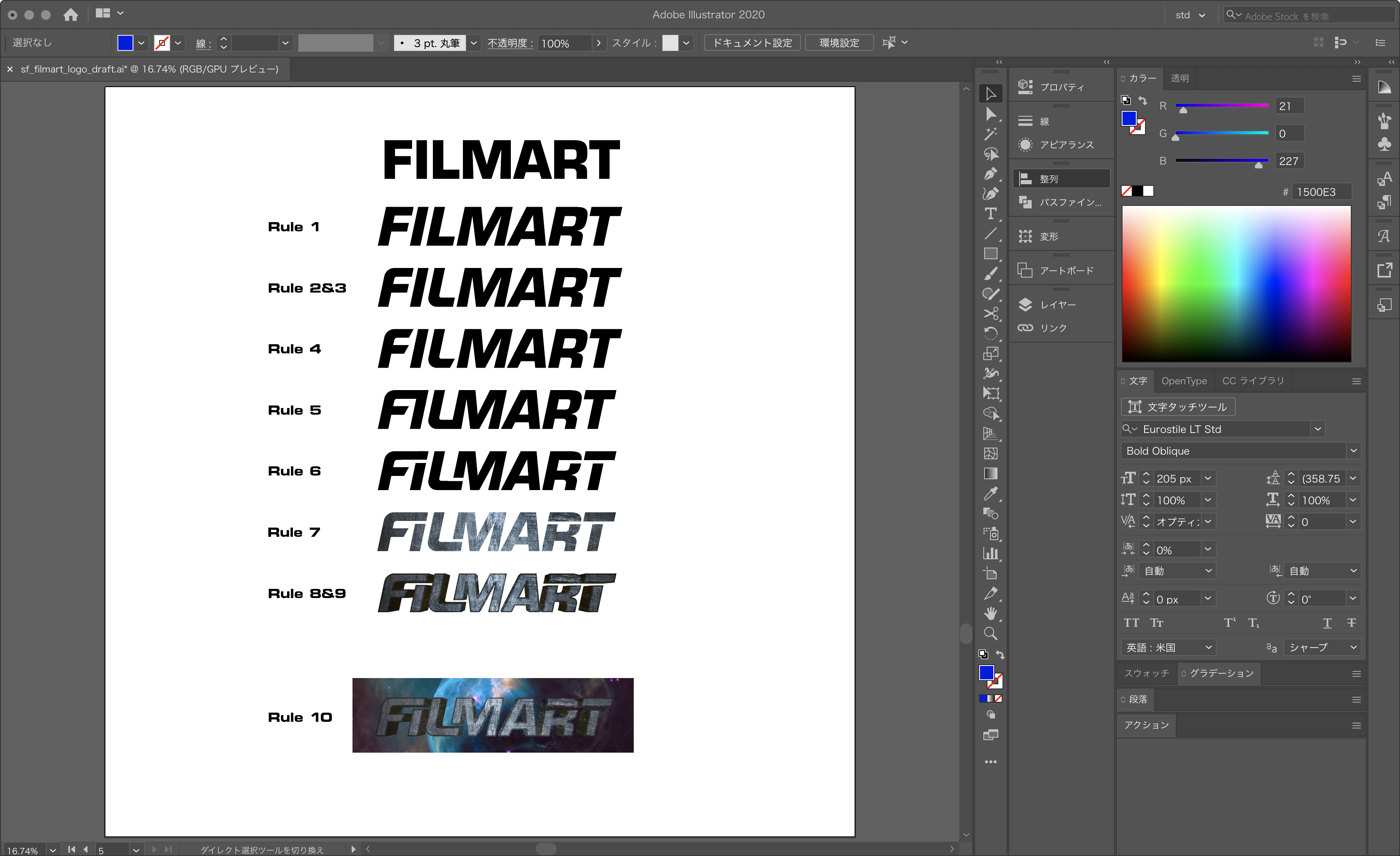Select the Free Transform tool
The width and height of the screenshot is (1400, 856).
990,393
